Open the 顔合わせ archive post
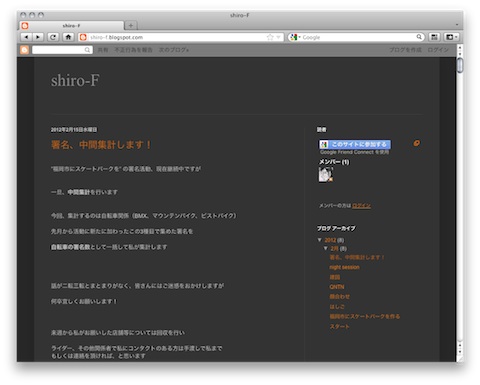The height and width of the screenshot is (385, 480). [340, 297]
